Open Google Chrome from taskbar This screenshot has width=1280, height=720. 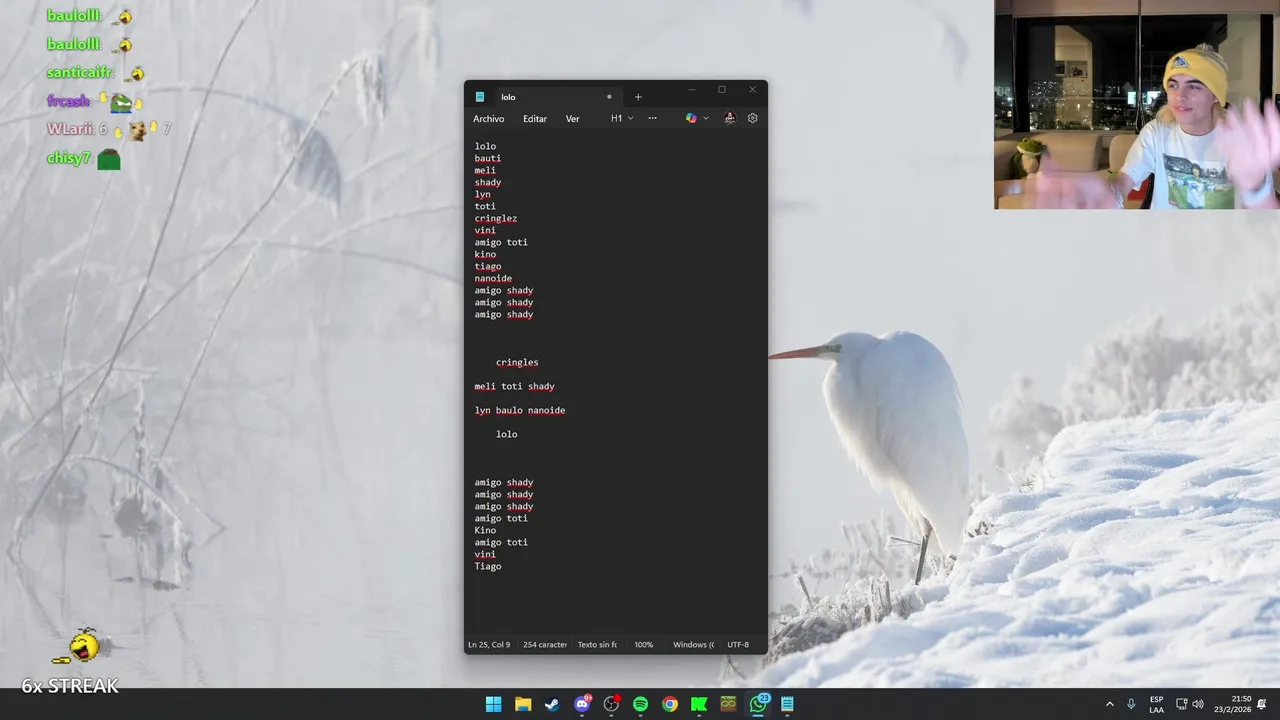[670, 704]
